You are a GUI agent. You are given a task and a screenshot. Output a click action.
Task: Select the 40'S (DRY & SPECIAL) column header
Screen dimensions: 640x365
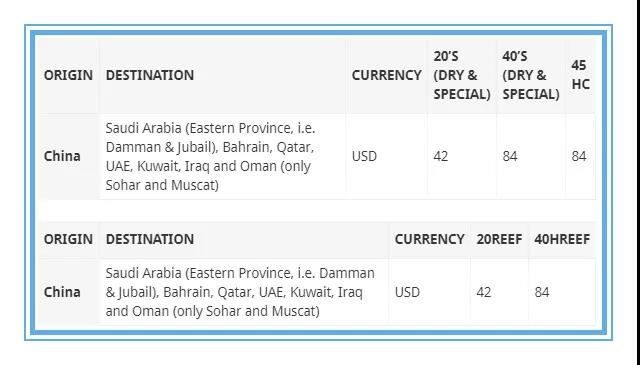tap(531, 75)
